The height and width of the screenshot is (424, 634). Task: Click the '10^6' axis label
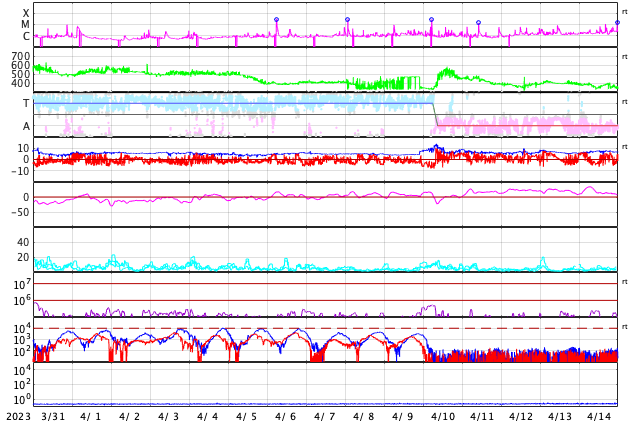(x=22, y=300)
